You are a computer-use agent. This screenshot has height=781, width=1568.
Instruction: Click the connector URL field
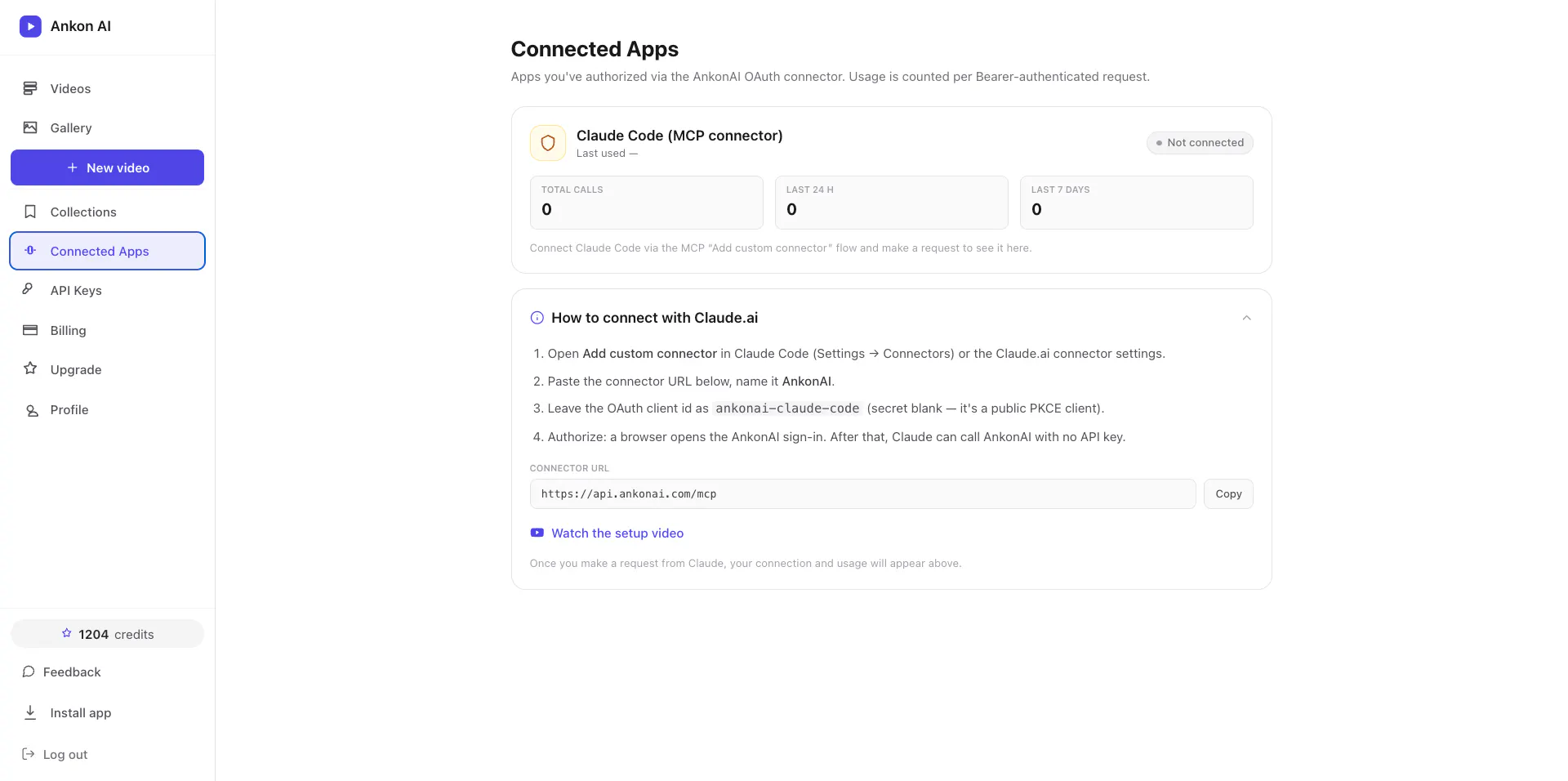(x=862, y=494)
